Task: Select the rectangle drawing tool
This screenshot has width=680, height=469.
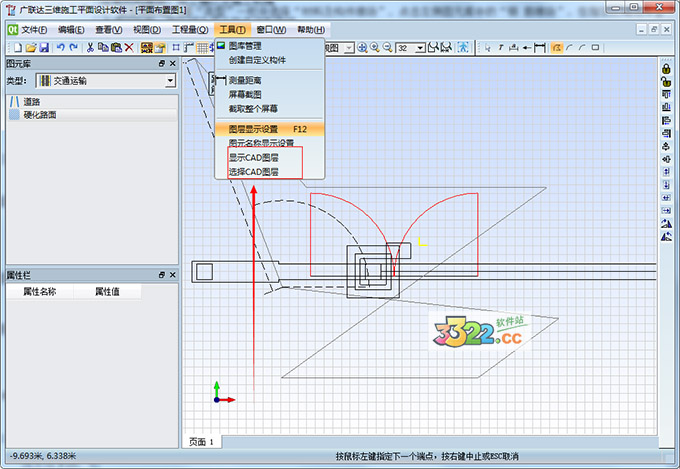Action: 595,47
